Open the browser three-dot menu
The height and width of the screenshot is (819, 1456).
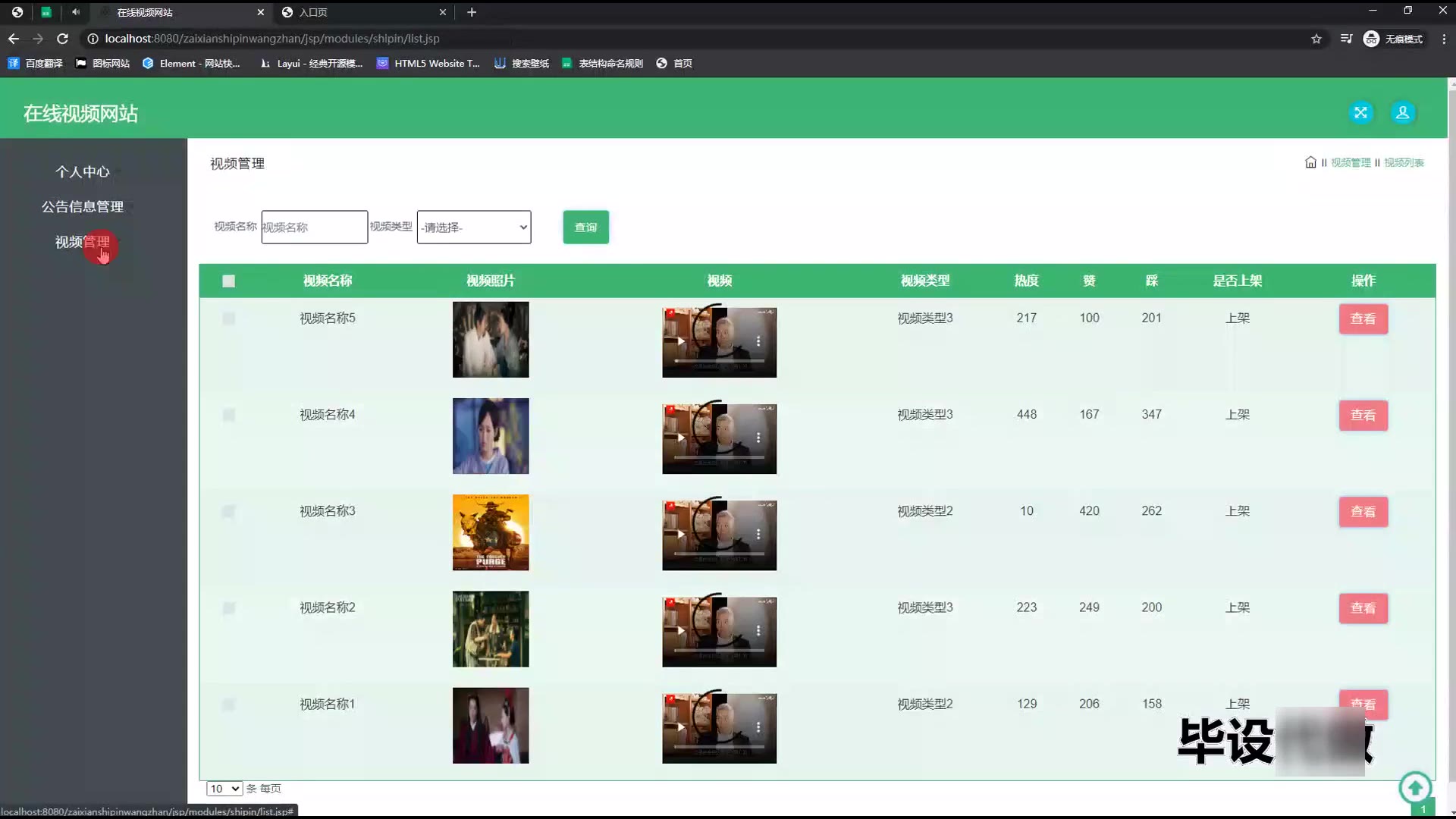click(1443, 39)
